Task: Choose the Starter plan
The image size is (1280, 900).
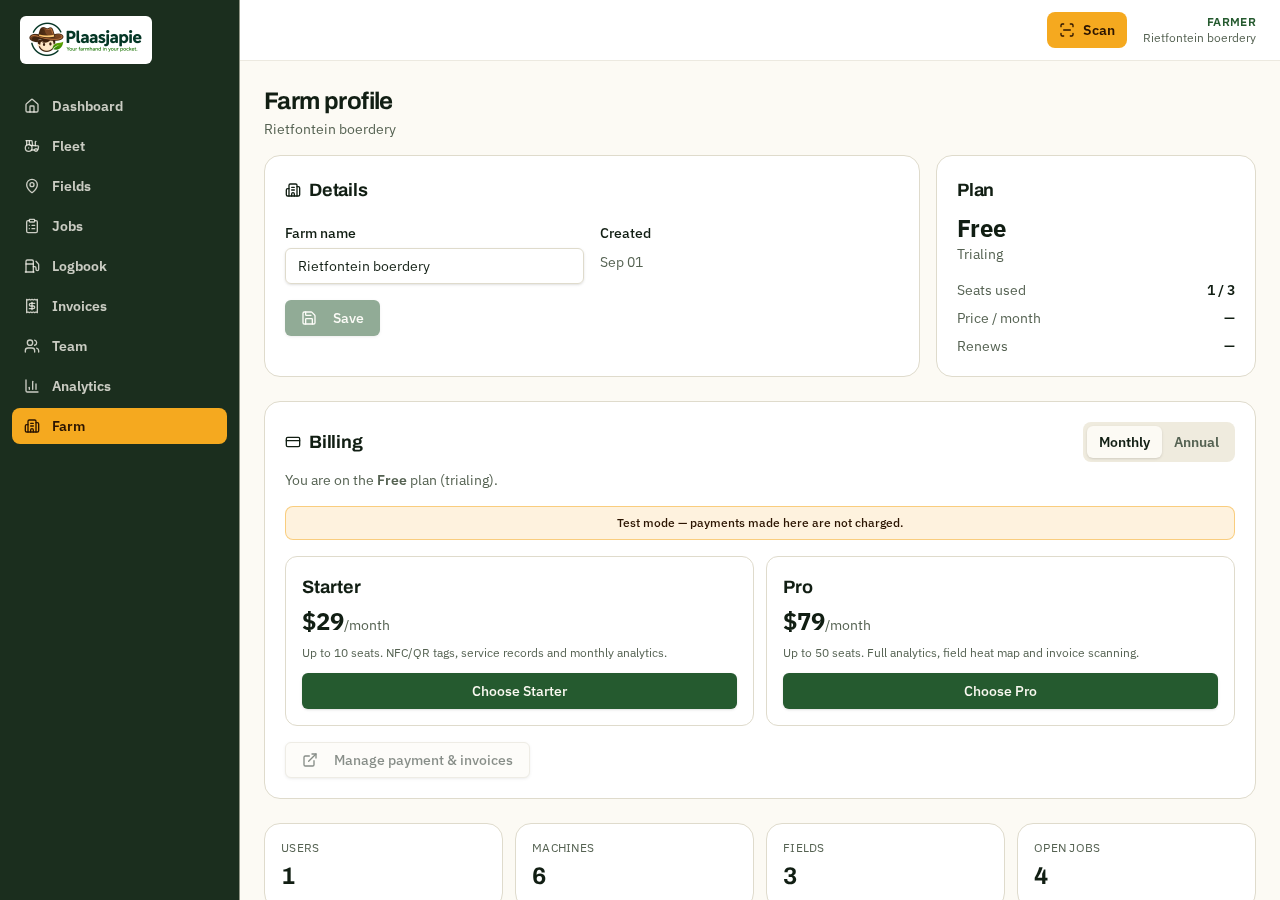Action: (519, 691)
